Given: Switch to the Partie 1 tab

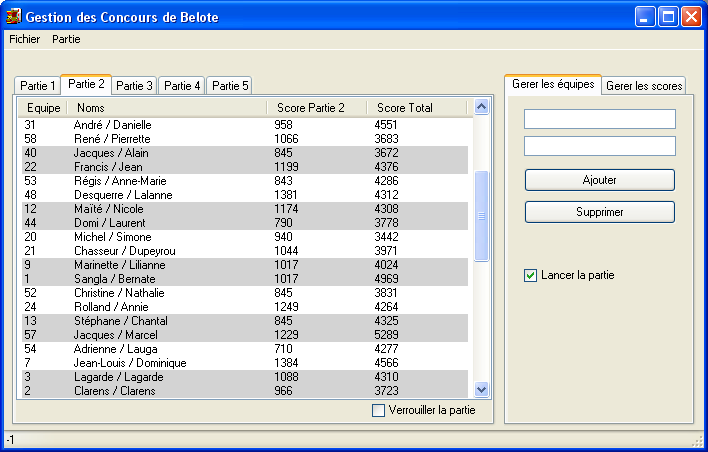Looking at the screenshot, I should [38, 86].
